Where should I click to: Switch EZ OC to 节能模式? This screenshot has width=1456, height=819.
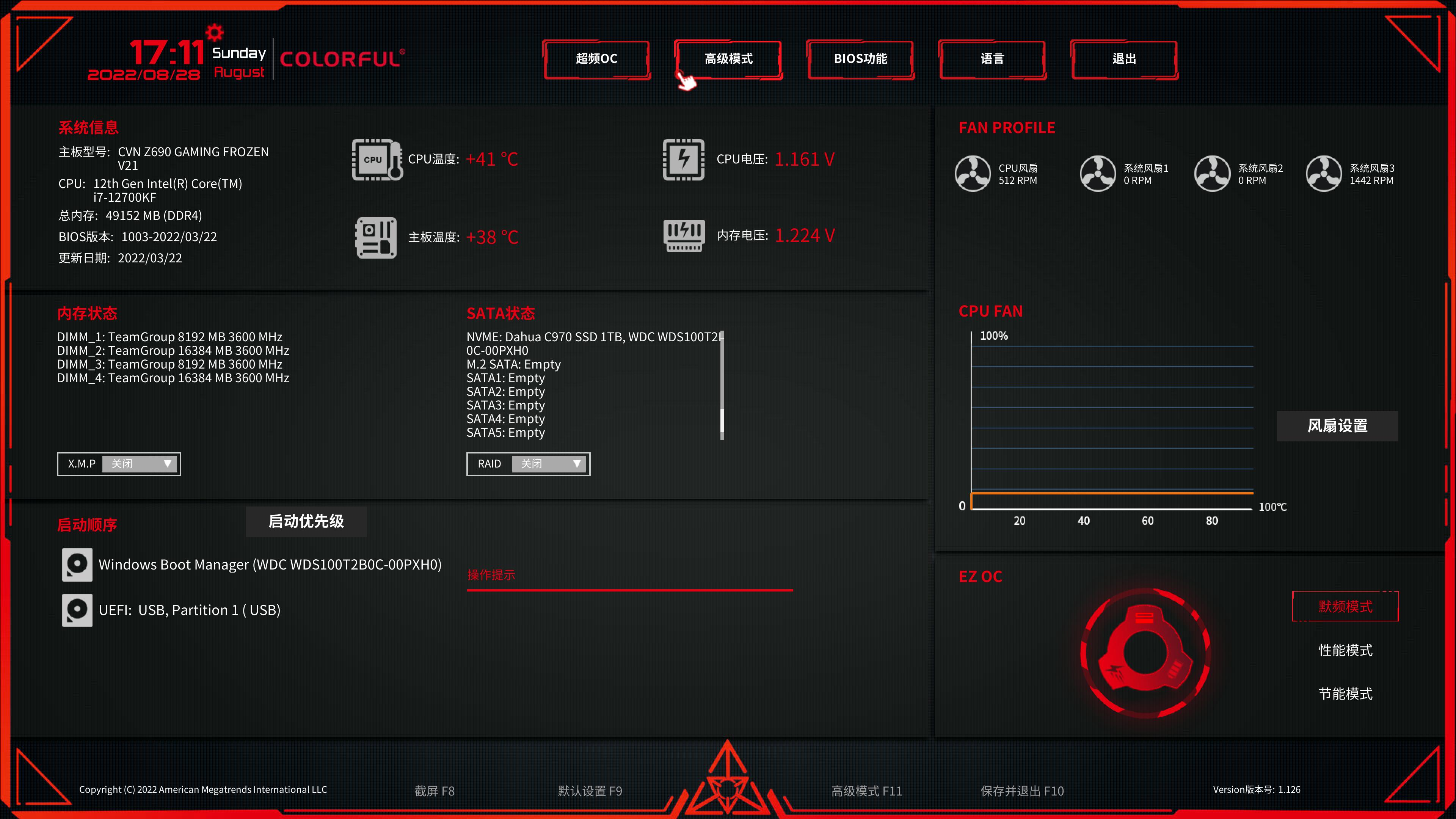1345,693
